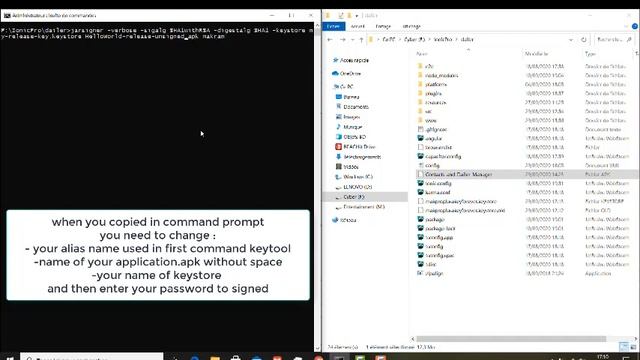The image size is (640, 360).
Task: Open Vidéos in navigation pane
Action: tap(347, 167)
